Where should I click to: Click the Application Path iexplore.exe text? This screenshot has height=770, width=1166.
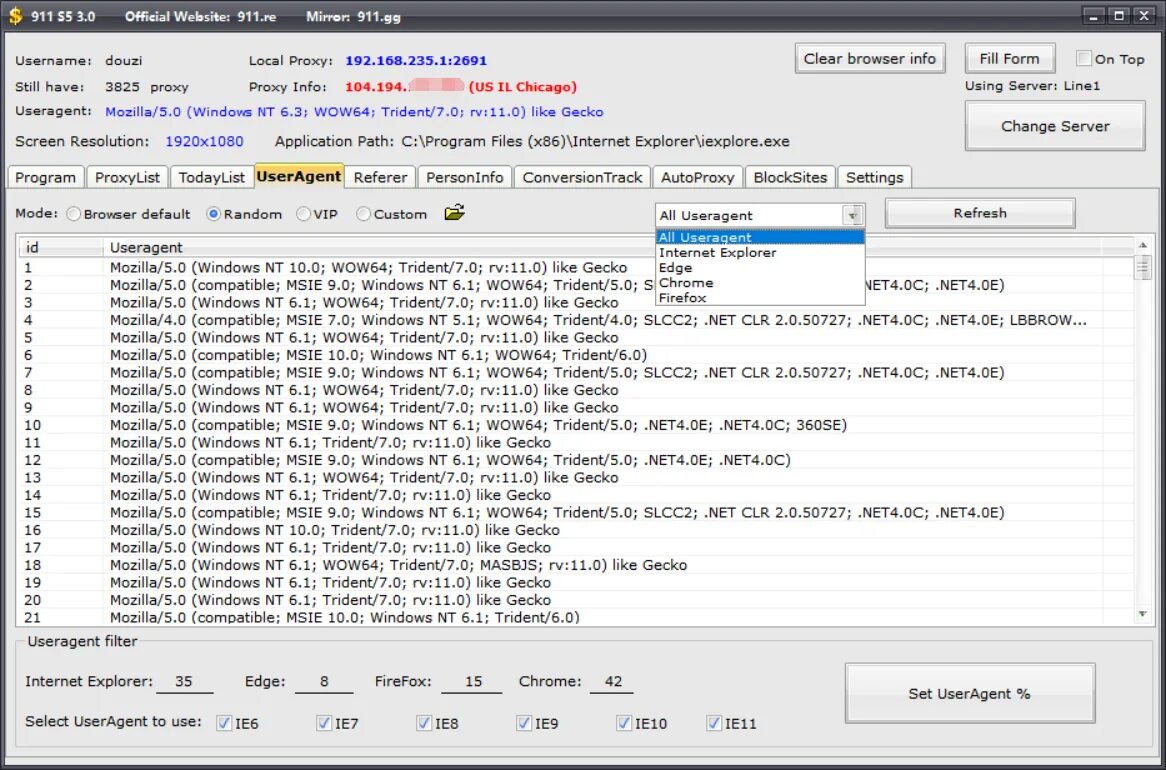(x=596, y=141)
